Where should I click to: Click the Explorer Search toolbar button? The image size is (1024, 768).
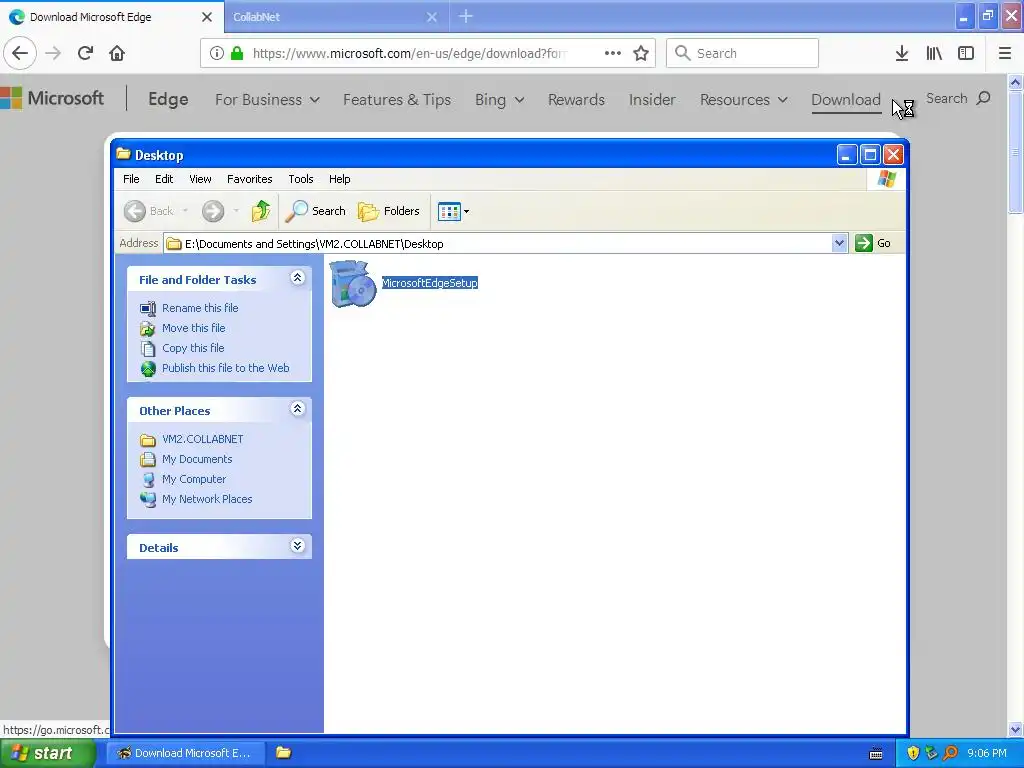[x=315, y=211]
